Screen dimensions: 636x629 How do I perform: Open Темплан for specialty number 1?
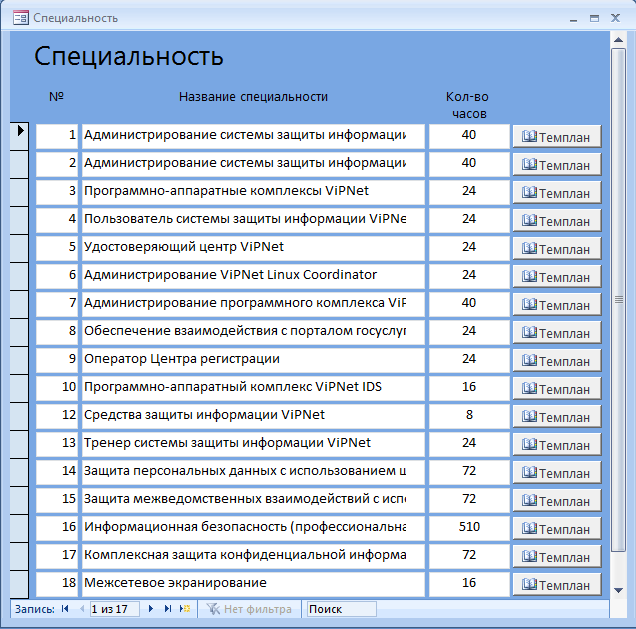(556, 137)
